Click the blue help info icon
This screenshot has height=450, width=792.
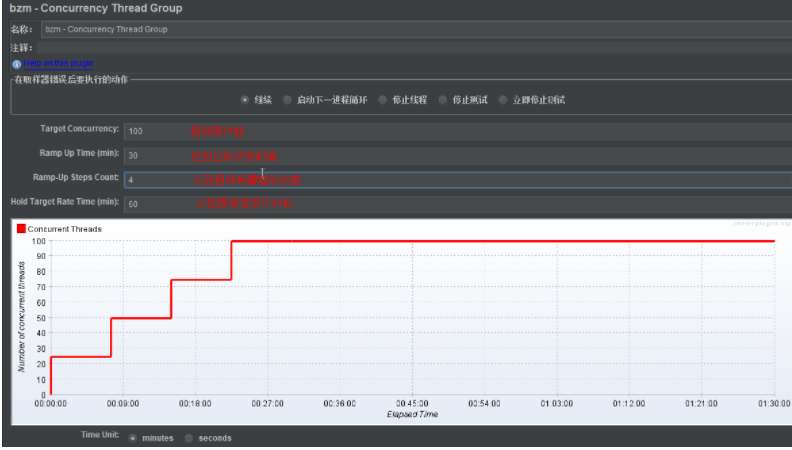pyautogui.click(x=17, y=64)
